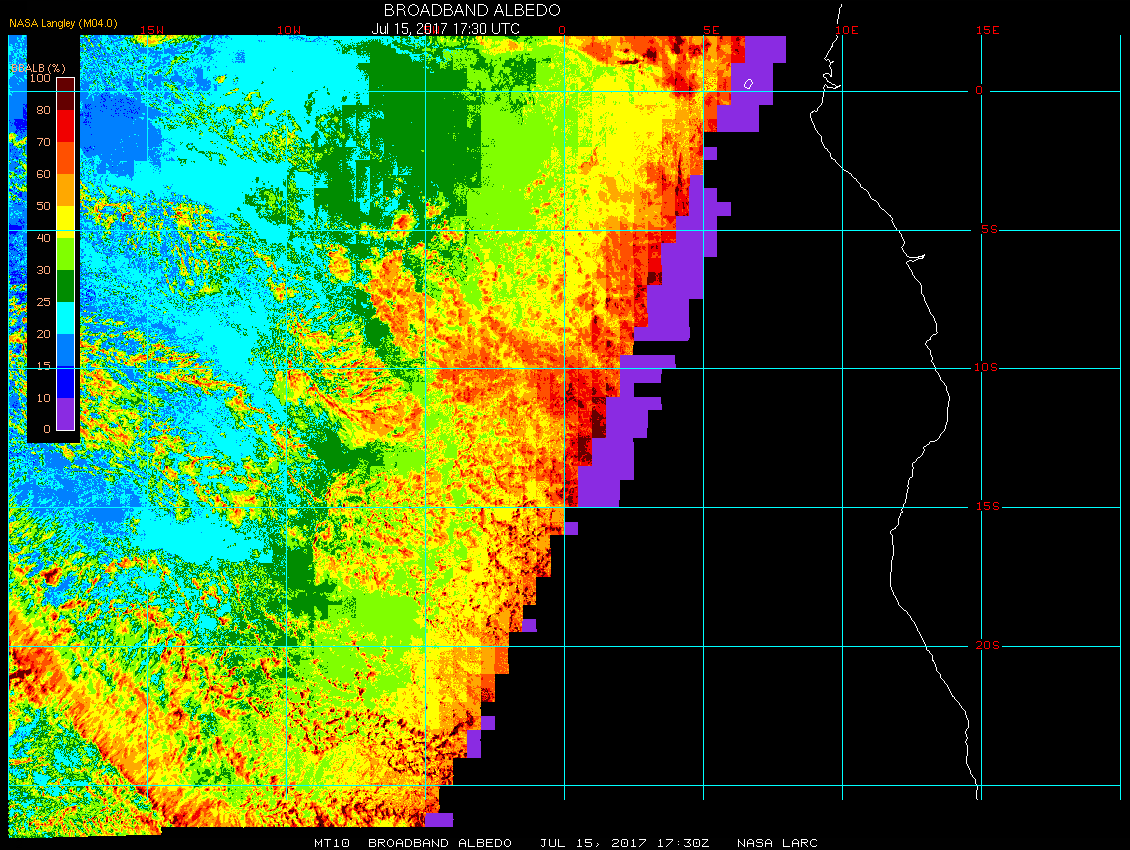Click the dark green legend swatch between 25 and 30

click(66, 286)
